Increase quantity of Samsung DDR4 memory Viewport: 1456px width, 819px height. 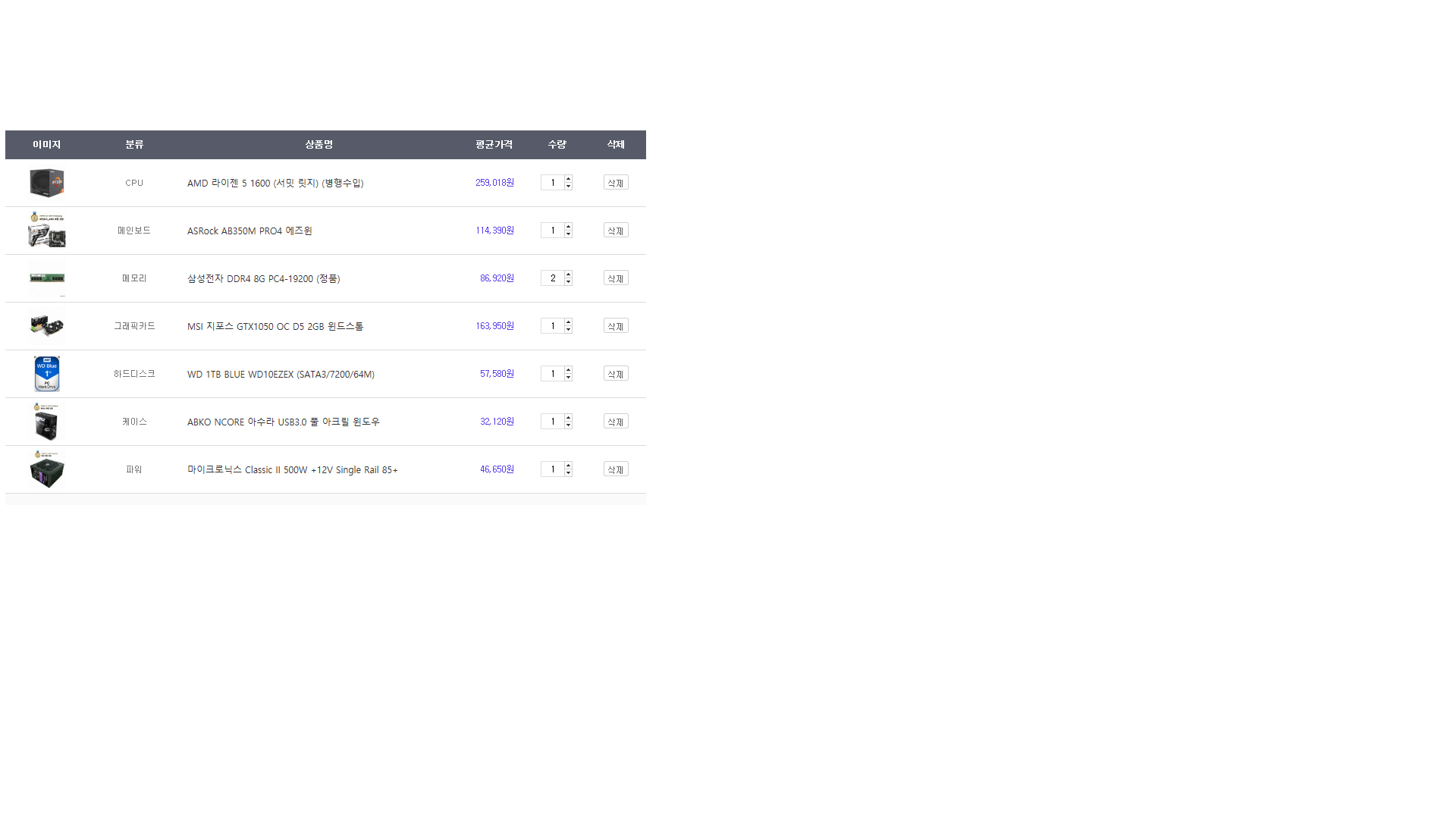pos(569,275)
